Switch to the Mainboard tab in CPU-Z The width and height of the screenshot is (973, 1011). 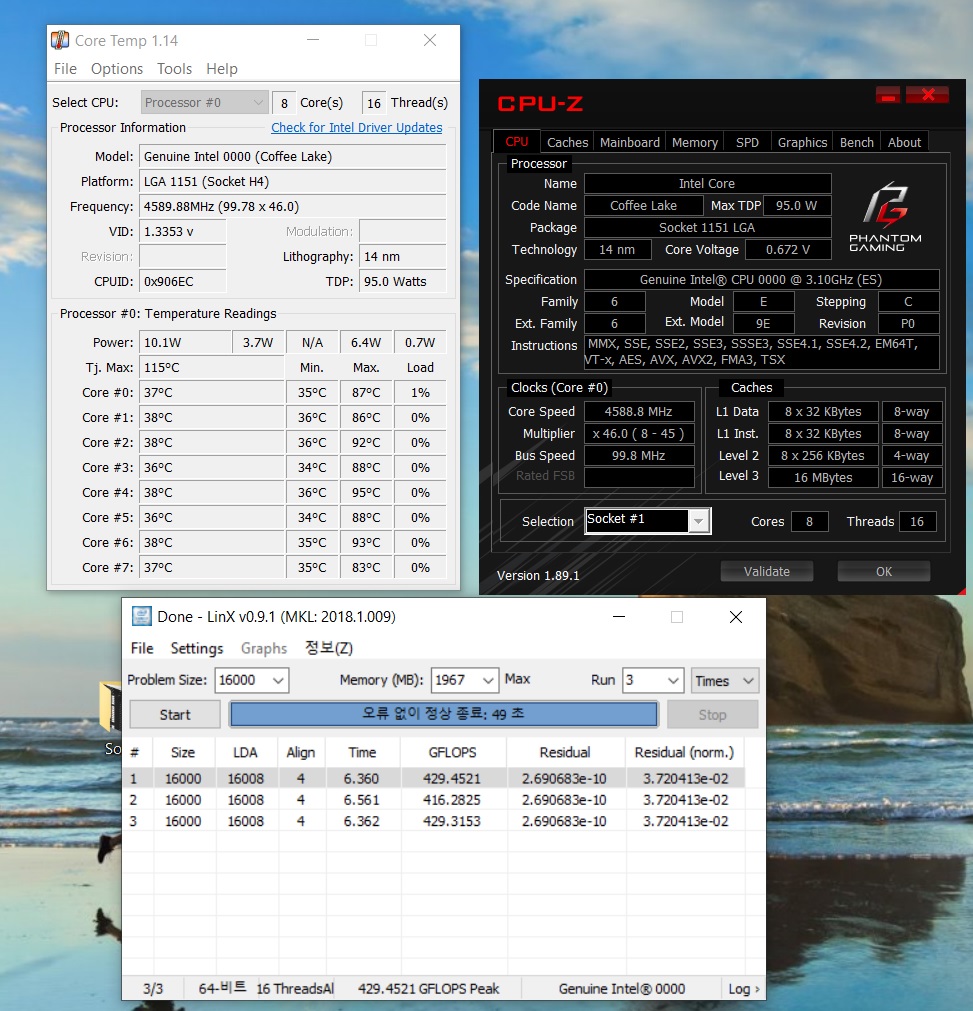click(x=629, y=142)
